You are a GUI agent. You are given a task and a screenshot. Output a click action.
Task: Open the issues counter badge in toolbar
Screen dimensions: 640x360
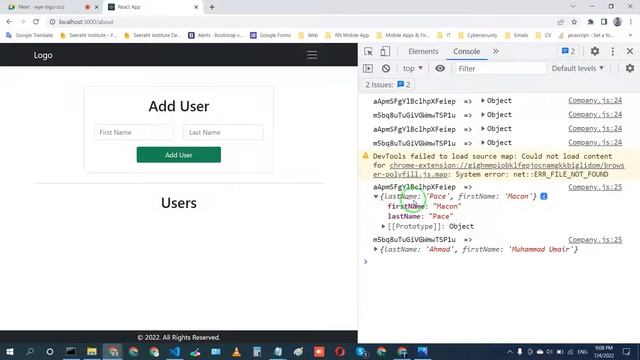point(568,51)
